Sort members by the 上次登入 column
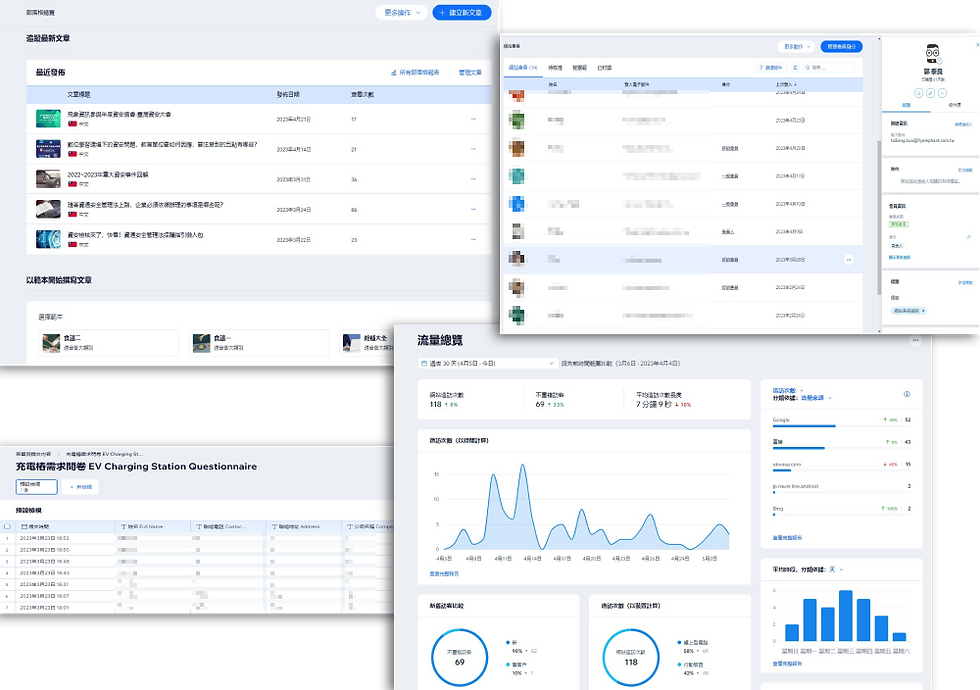The width and height of the screenshot is (980, 690). (786, 84)
